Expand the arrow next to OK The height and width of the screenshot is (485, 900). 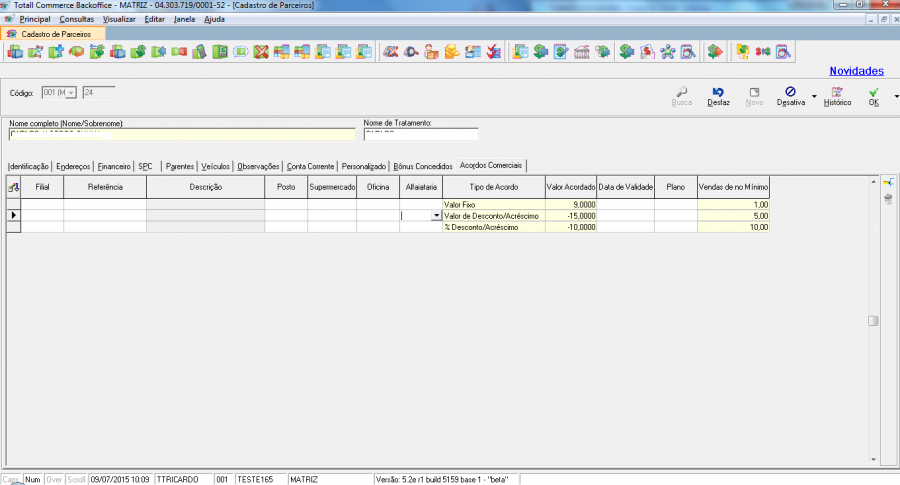click(895, 97)
